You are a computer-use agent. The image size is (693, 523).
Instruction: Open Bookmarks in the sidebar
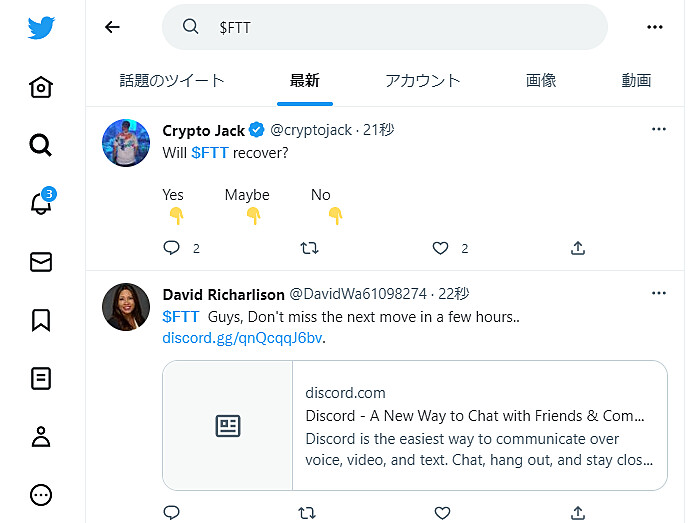tap(41, 320)
